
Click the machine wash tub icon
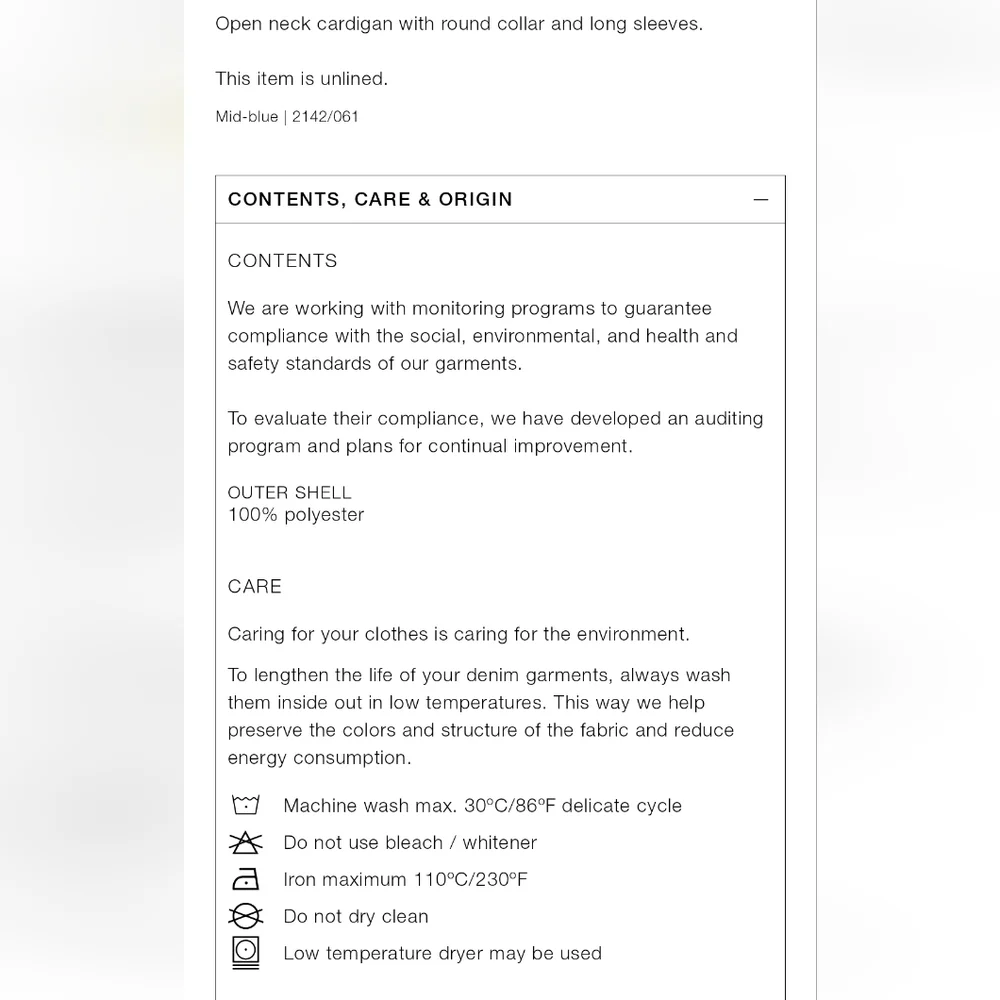pyautogui.click(x=246, y=805)
